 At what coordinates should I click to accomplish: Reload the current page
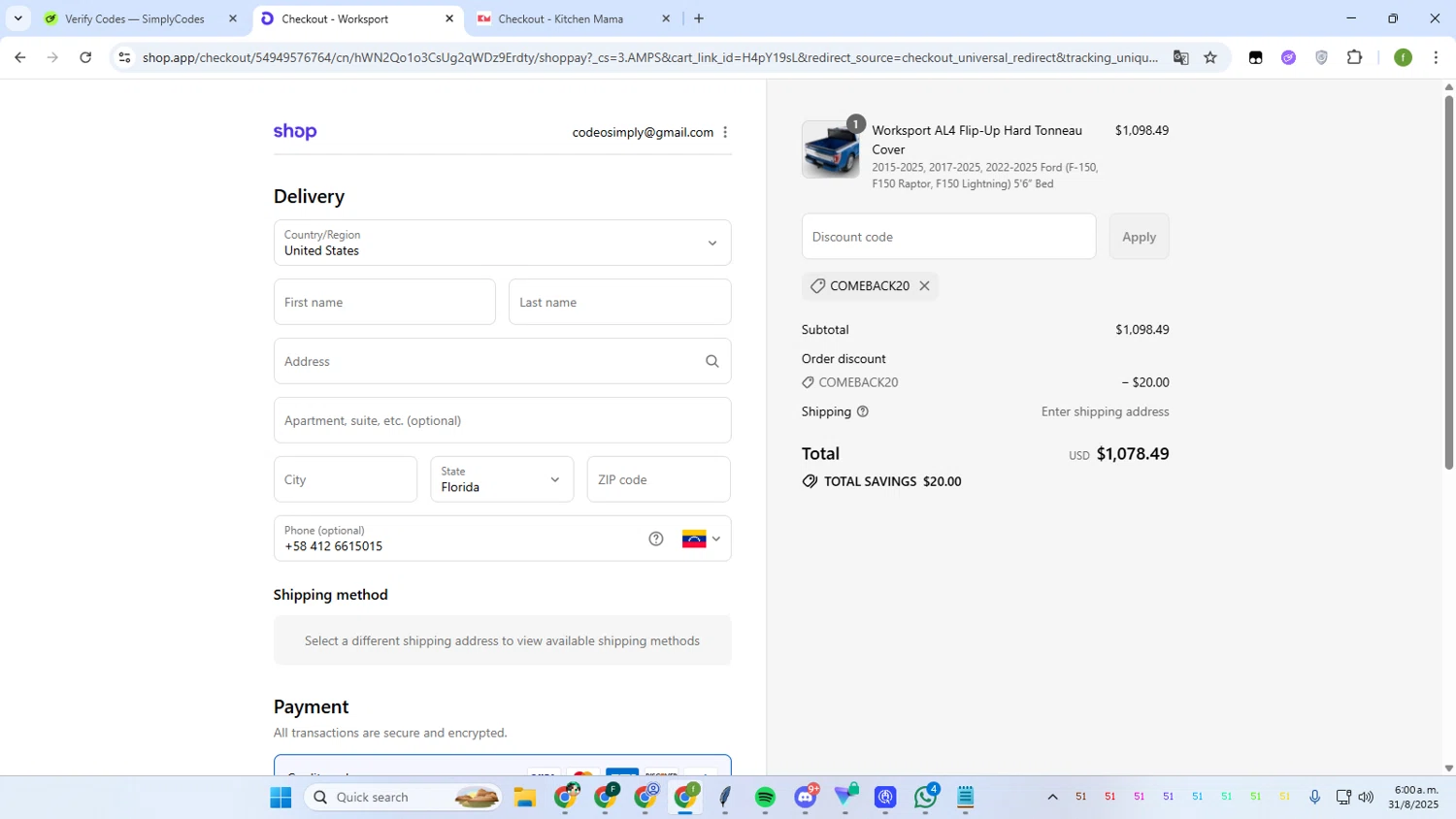point(85,57)
